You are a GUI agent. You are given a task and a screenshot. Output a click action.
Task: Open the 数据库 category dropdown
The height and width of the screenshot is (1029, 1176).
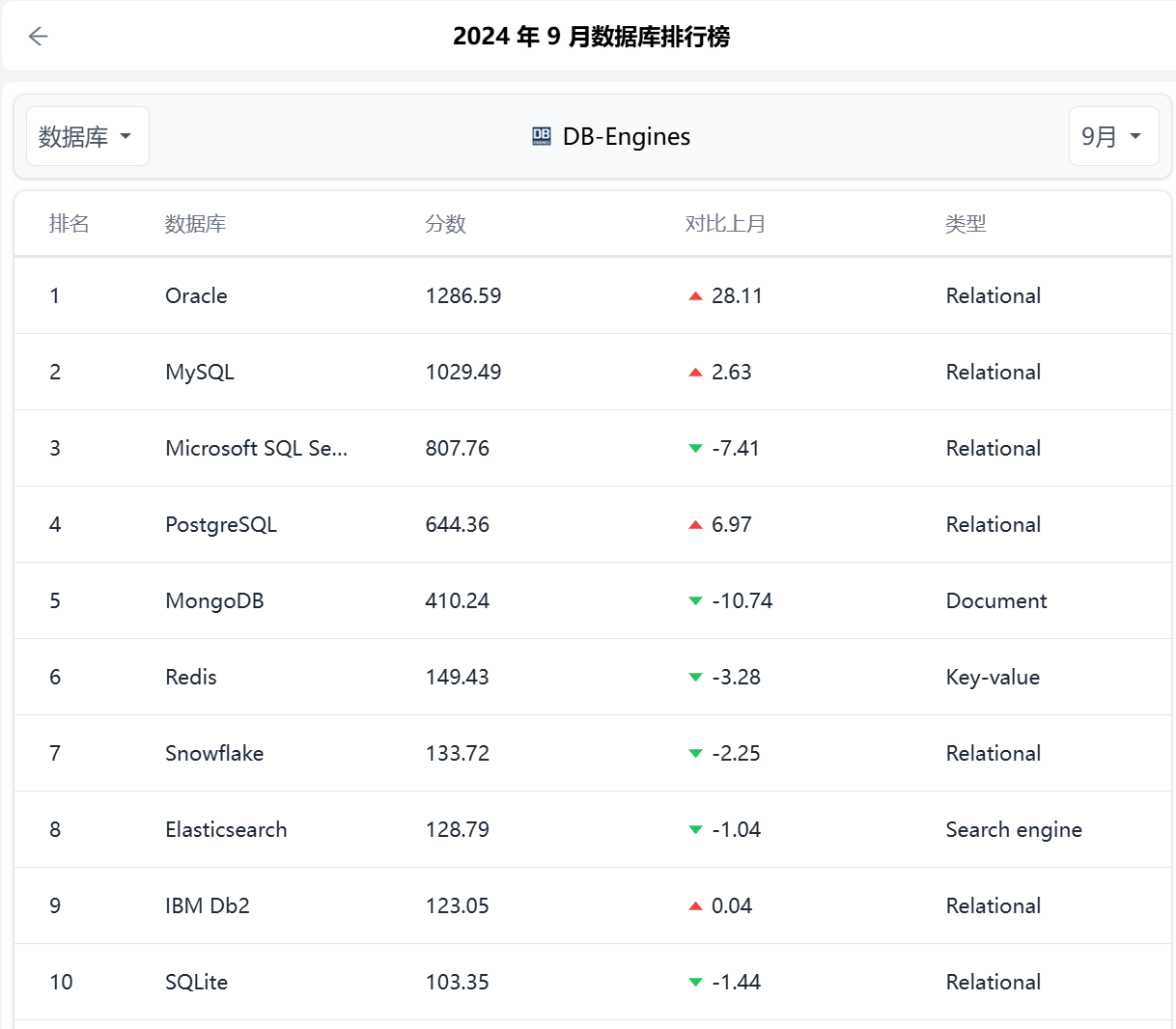[88, 136]
